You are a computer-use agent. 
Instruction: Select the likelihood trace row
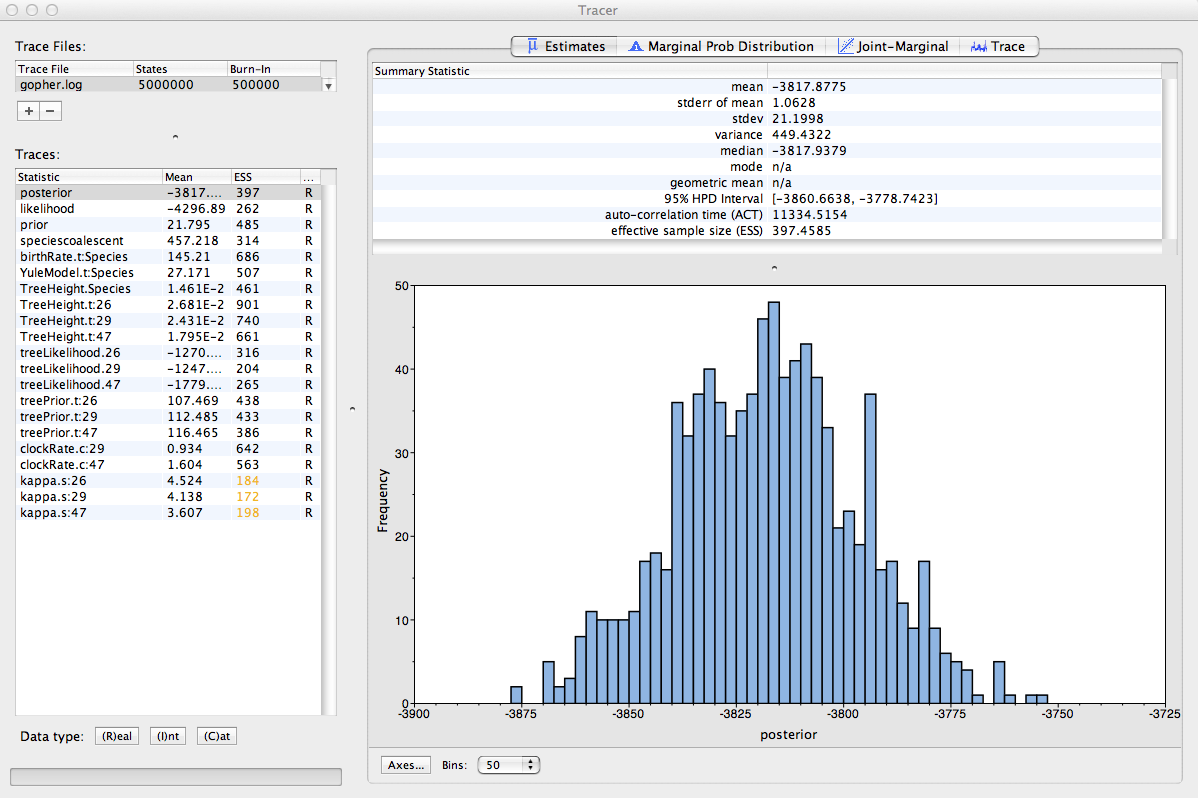[47, 208]
